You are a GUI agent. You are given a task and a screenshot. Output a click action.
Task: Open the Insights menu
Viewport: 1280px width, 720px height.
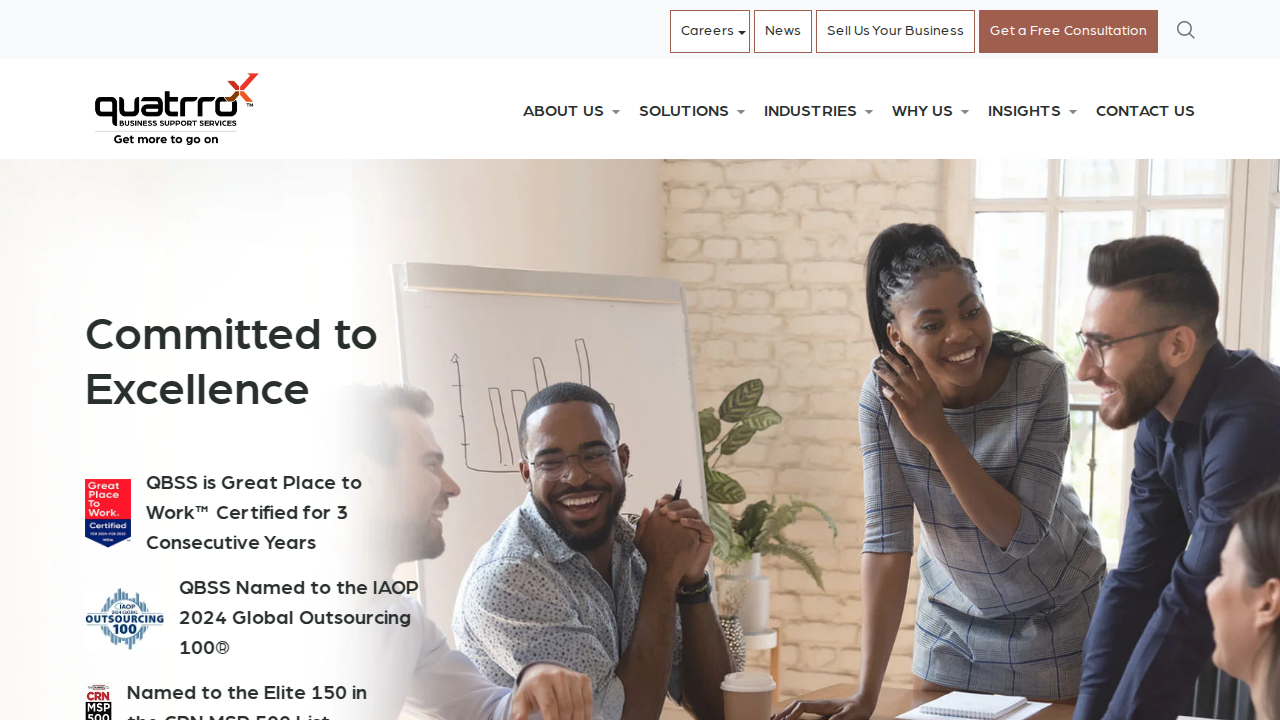pos(1032,111)
